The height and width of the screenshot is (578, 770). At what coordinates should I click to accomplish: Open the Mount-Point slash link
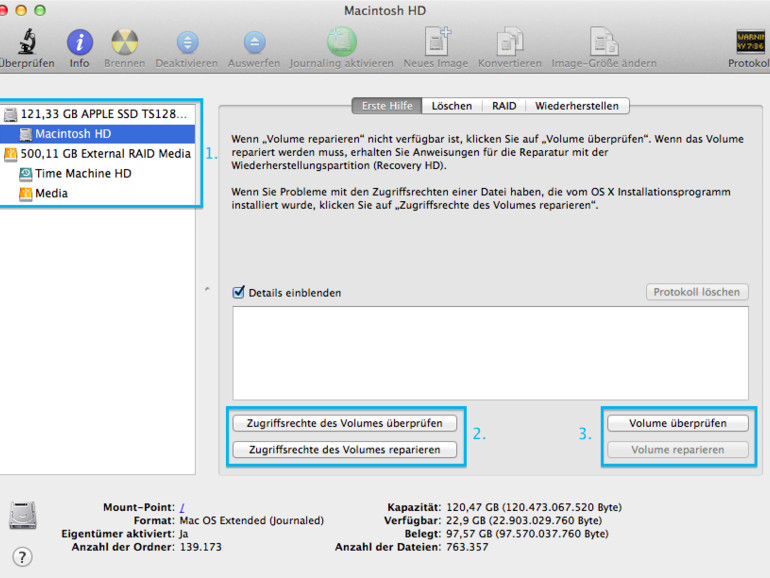coord(182,508)
